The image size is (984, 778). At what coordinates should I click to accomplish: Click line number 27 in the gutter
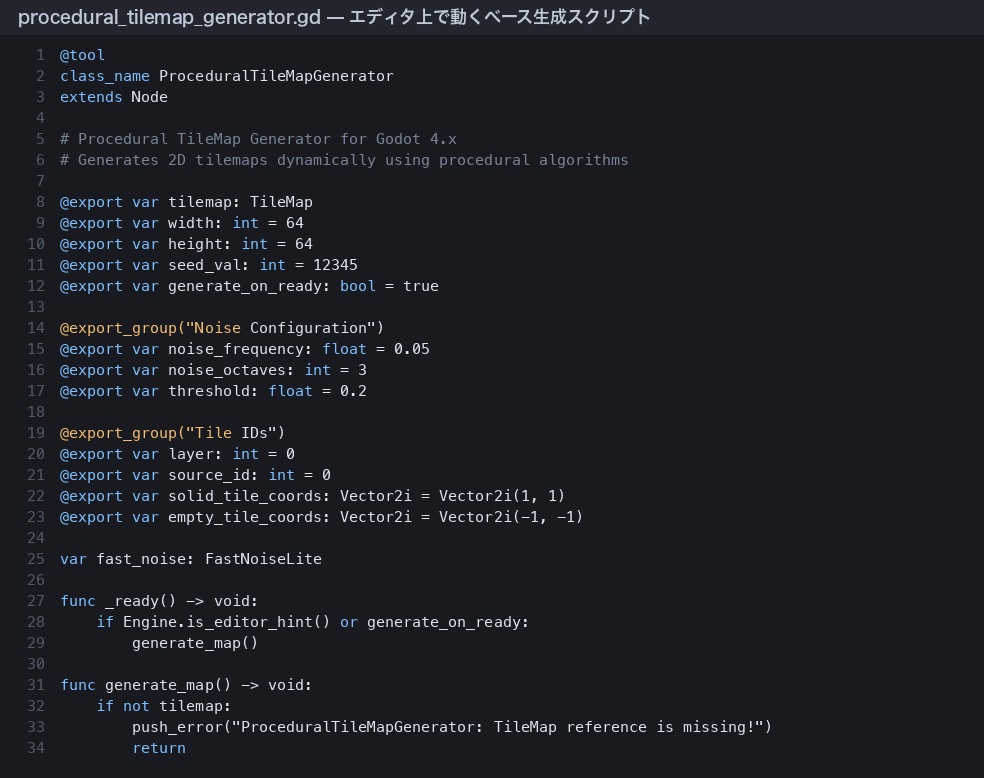coord(36,602)
